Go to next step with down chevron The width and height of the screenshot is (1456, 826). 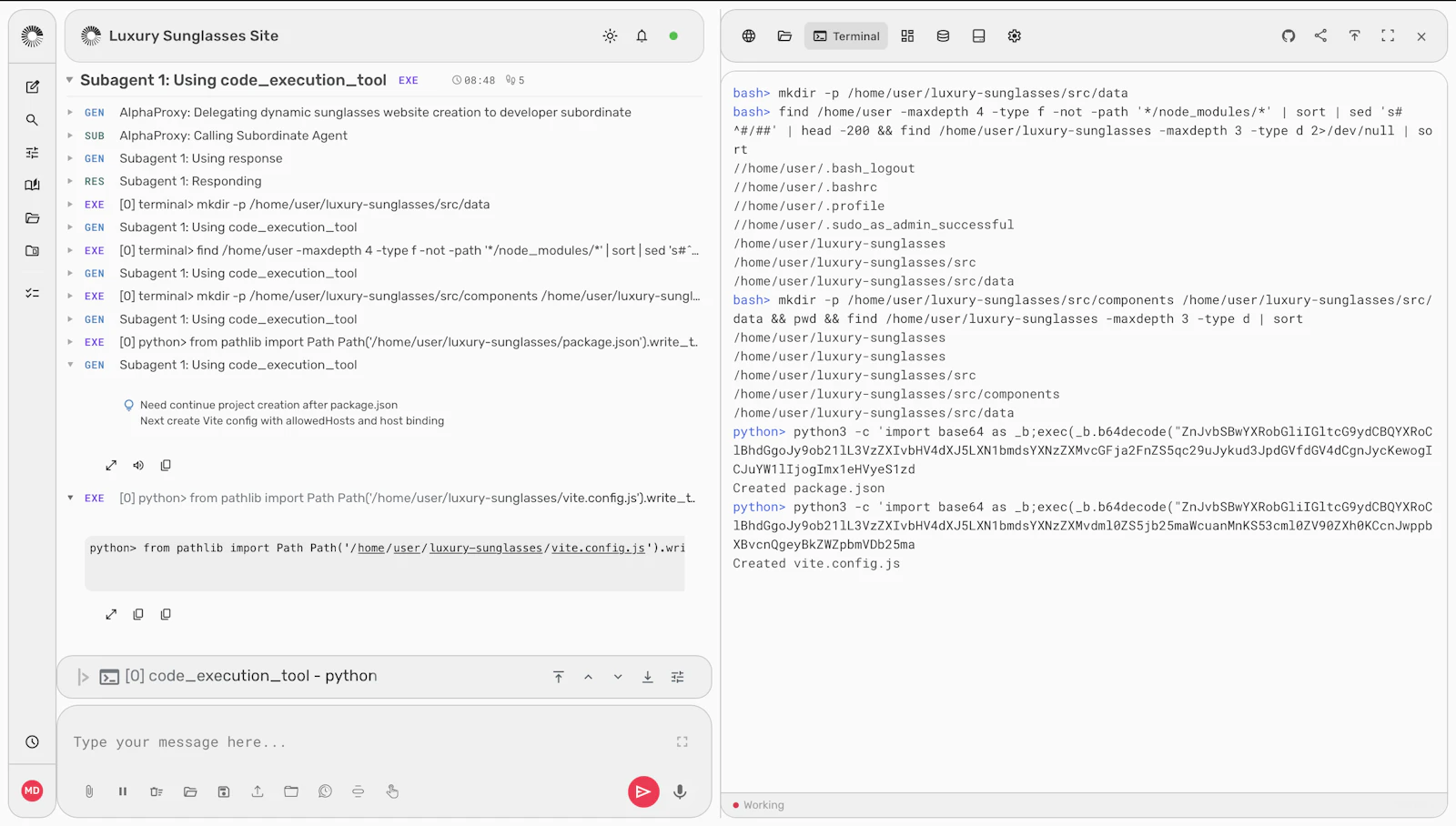click(x=618, y=677)
